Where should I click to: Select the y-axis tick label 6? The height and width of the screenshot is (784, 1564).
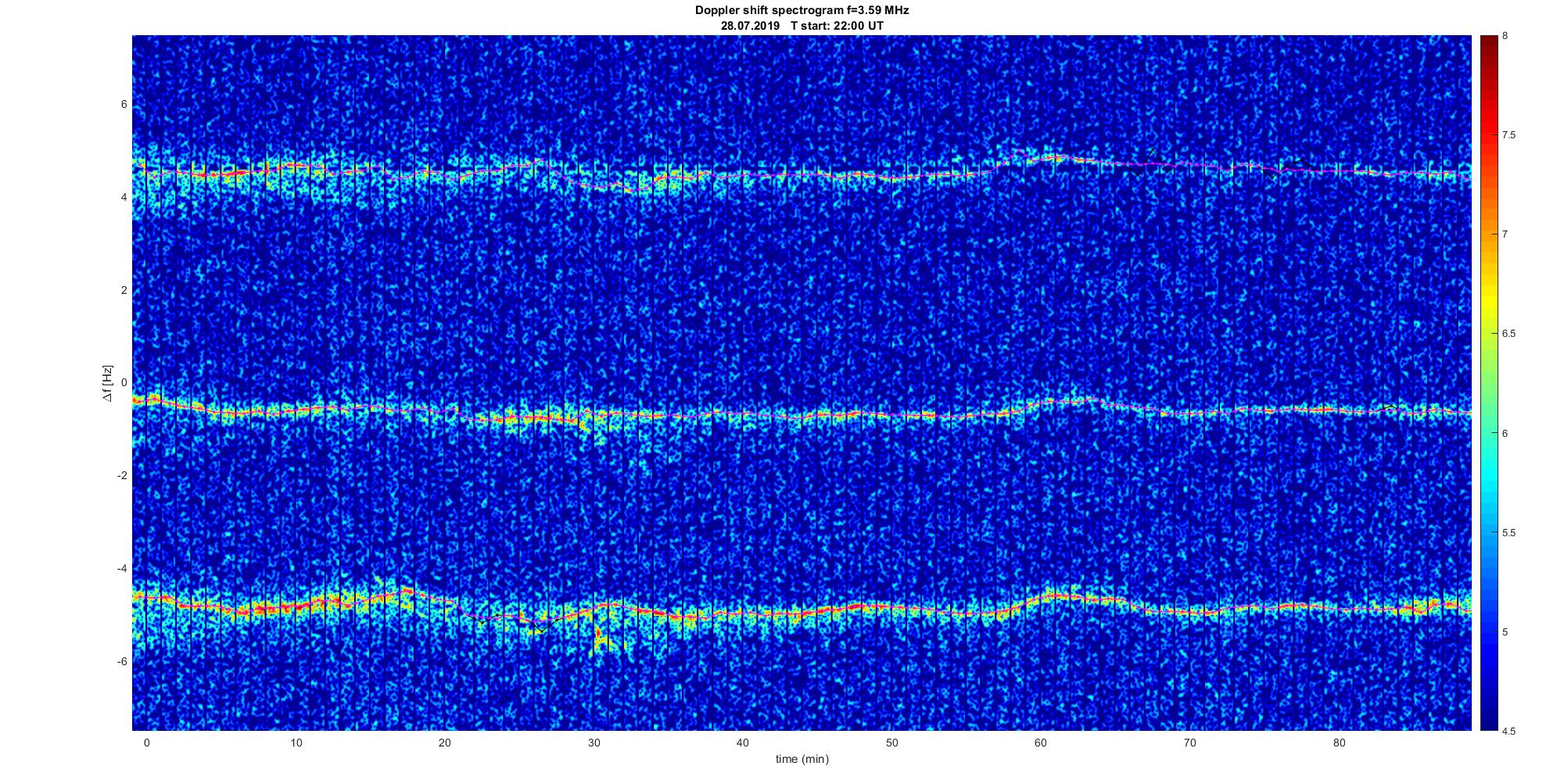(124, 105)
